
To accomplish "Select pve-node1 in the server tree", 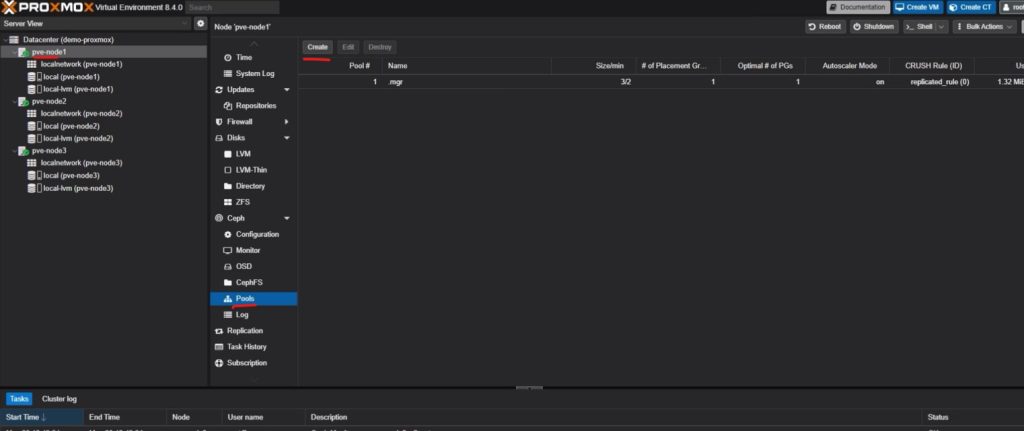I will pyautogui.click(x=49, y=52).
